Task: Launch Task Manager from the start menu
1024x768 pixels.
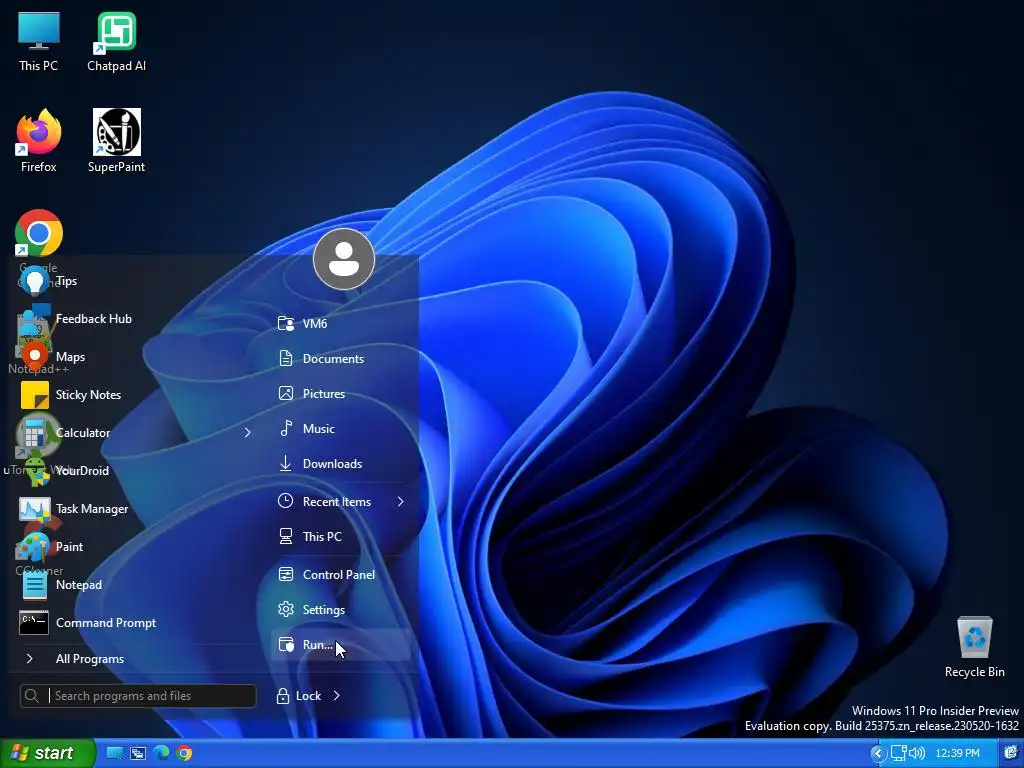Action: pos(134,509)
